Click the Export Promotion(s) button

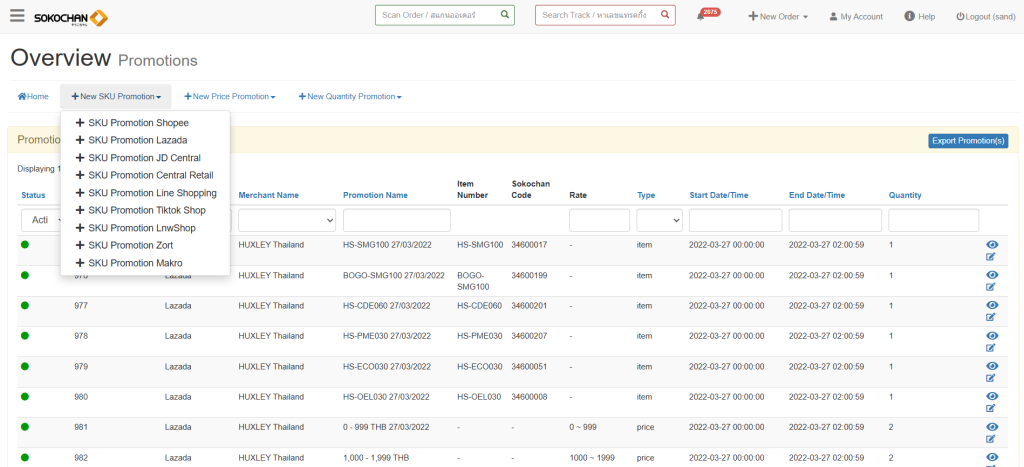(967, 141)
